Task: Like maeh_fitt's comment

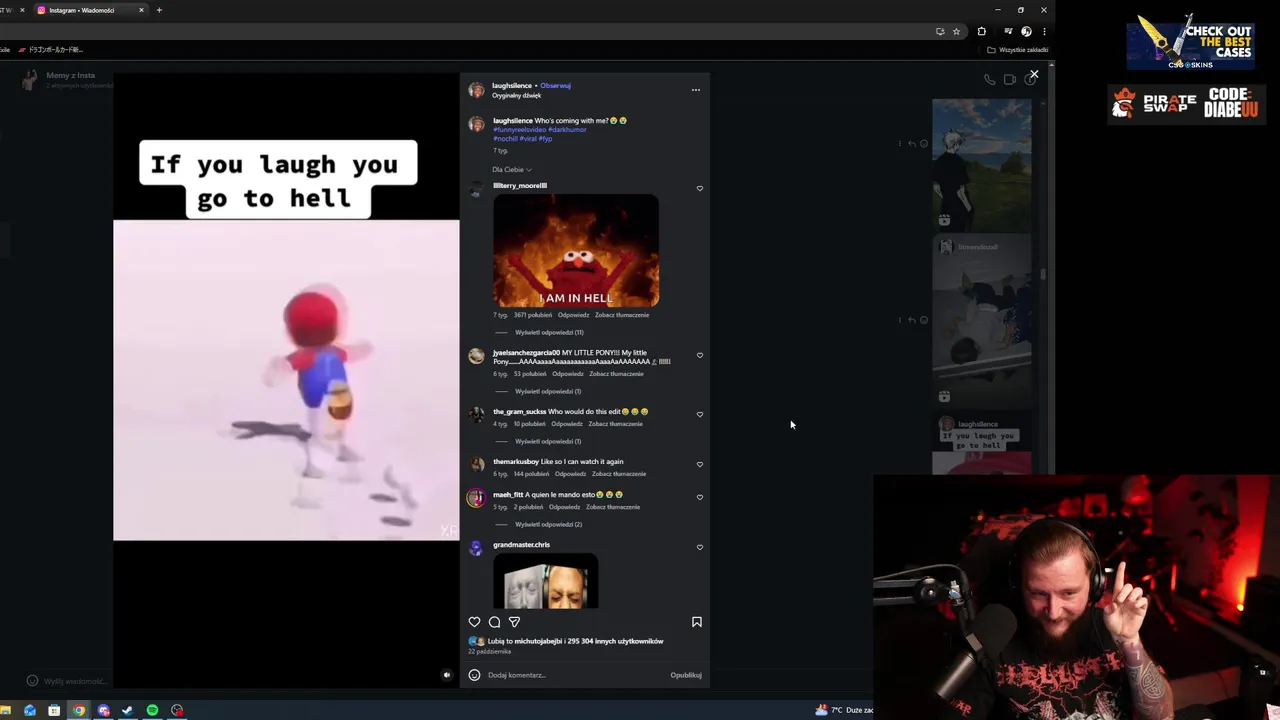Action: (700, 497)
